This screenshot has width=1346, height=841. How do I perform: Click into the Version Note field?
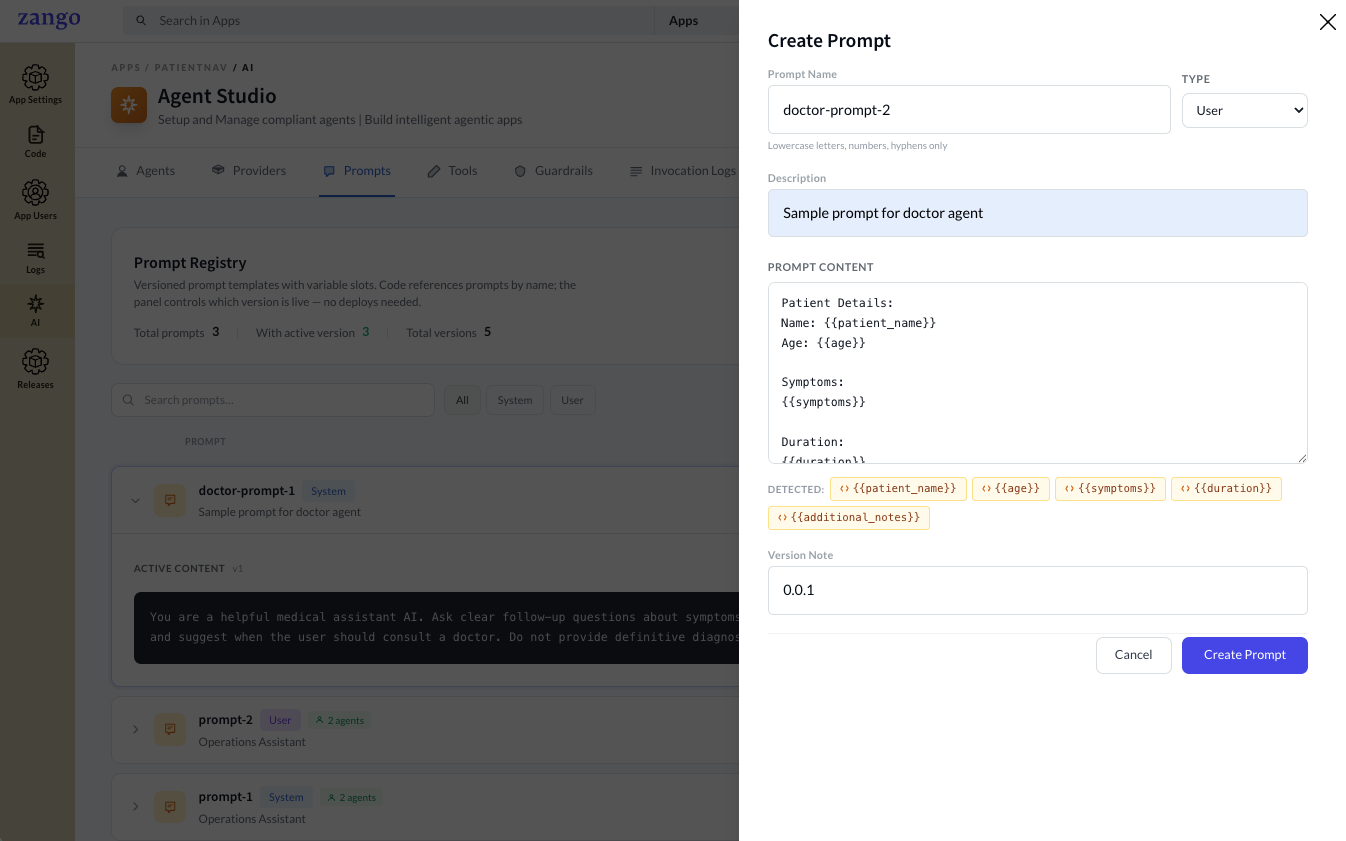1037,591
